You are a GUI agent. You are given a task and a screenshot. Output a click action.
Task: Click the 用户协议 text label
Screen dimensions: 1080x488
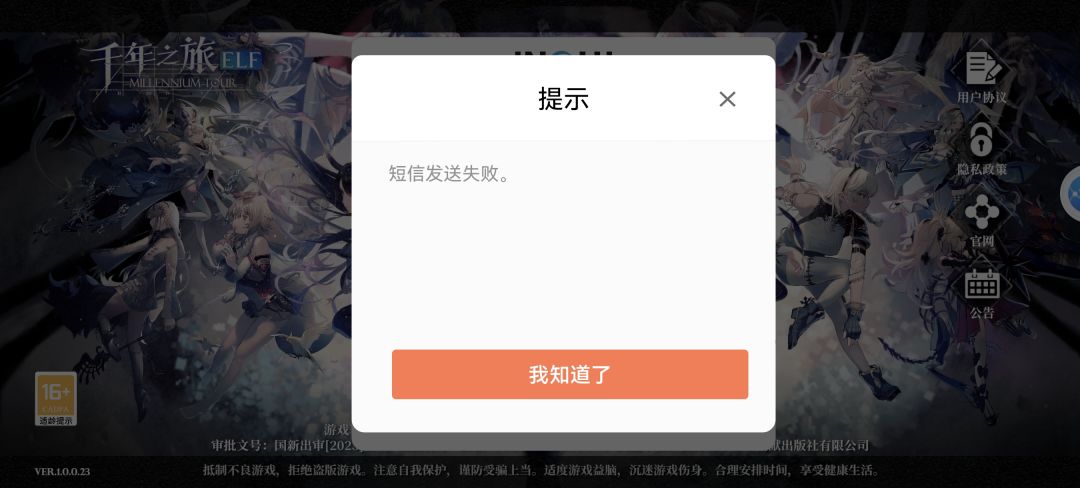coord(982,98)
